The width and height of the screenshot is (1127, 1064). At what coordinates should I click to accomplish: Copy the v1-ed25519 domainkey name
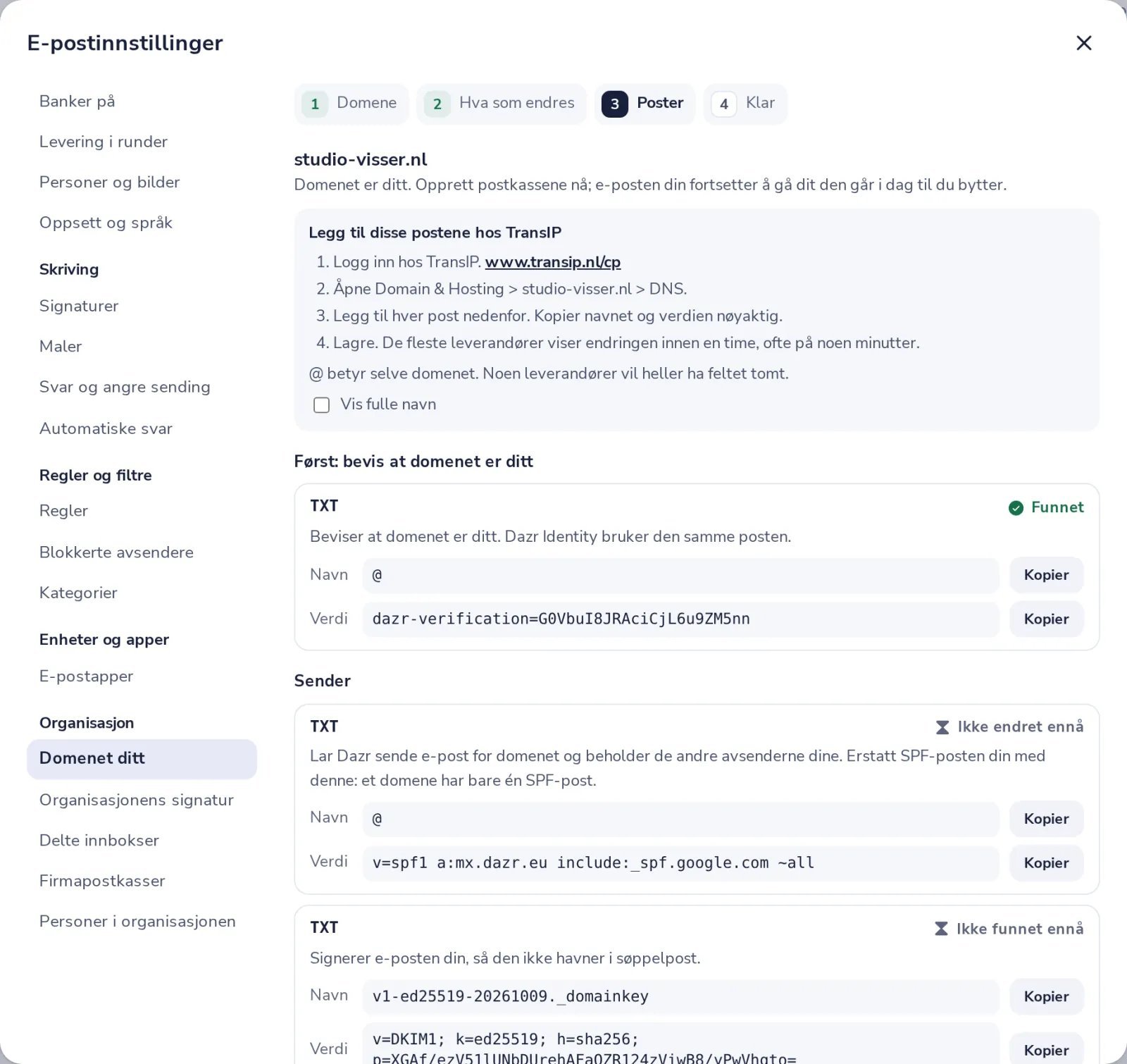coord(1046,996)
